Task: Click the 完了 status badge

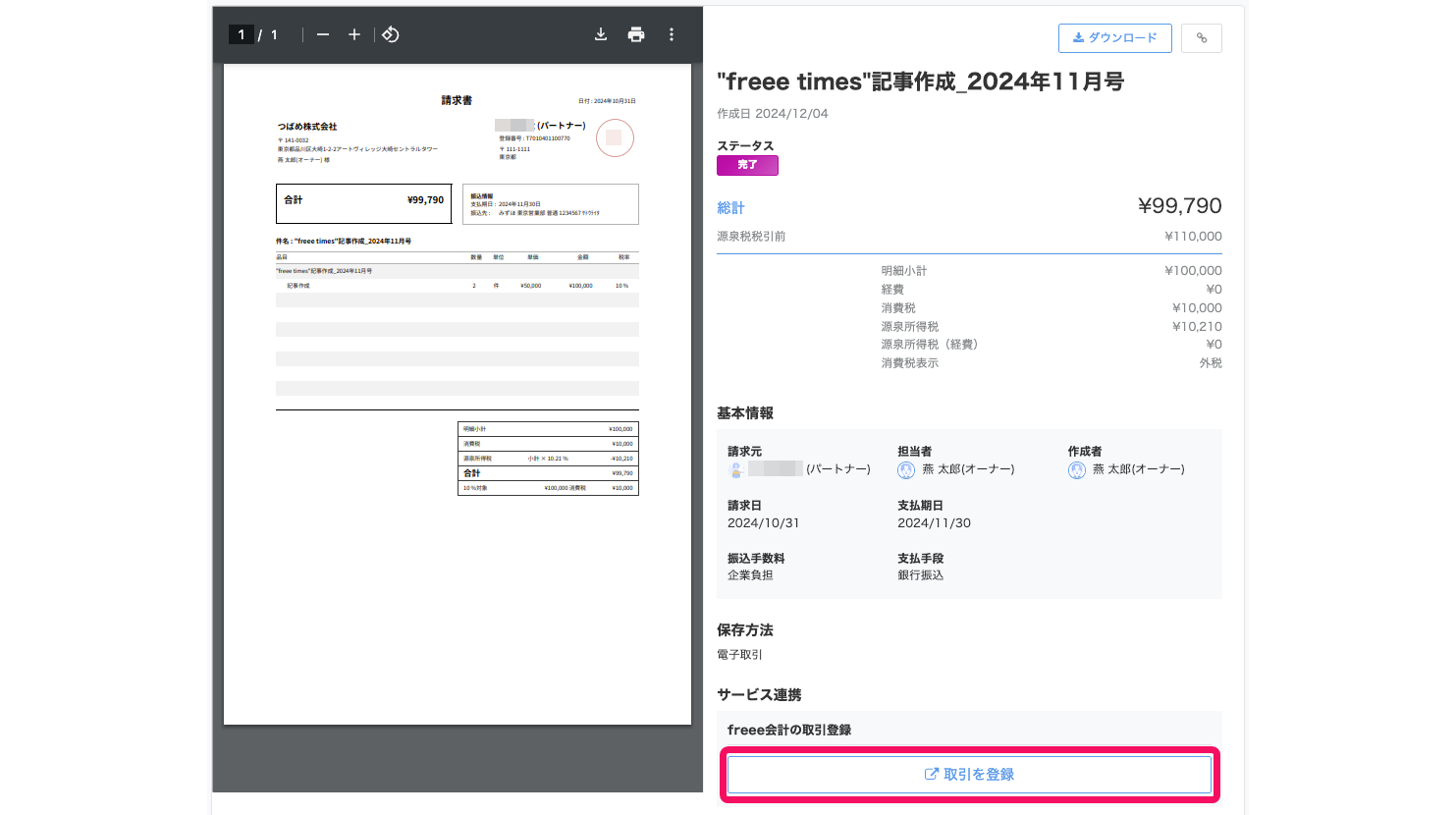Action: pyautogui.click(x=747, y=165)
